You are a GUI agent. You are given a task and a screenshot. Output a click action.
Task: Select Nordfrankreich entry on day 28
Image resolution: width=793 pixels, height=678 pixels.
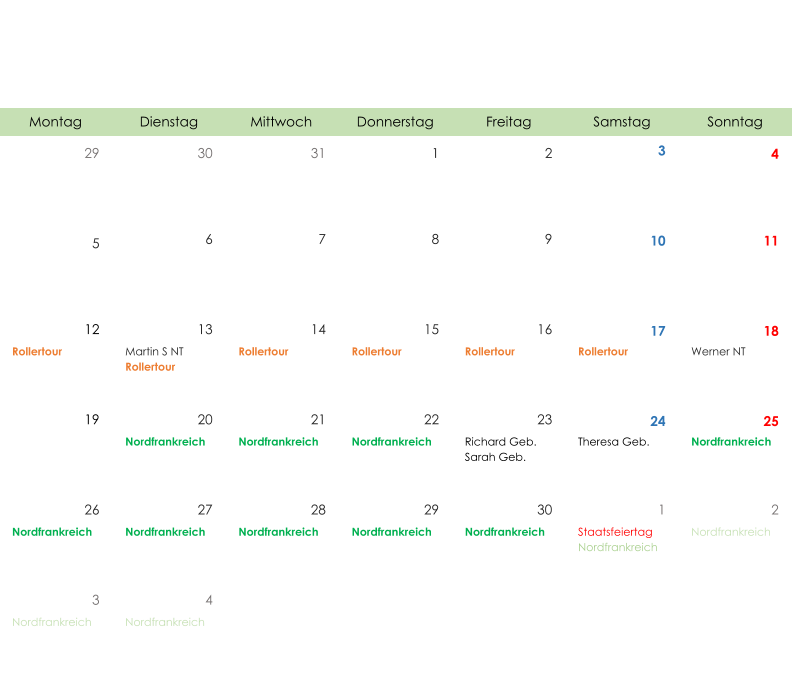click(279, 532)
